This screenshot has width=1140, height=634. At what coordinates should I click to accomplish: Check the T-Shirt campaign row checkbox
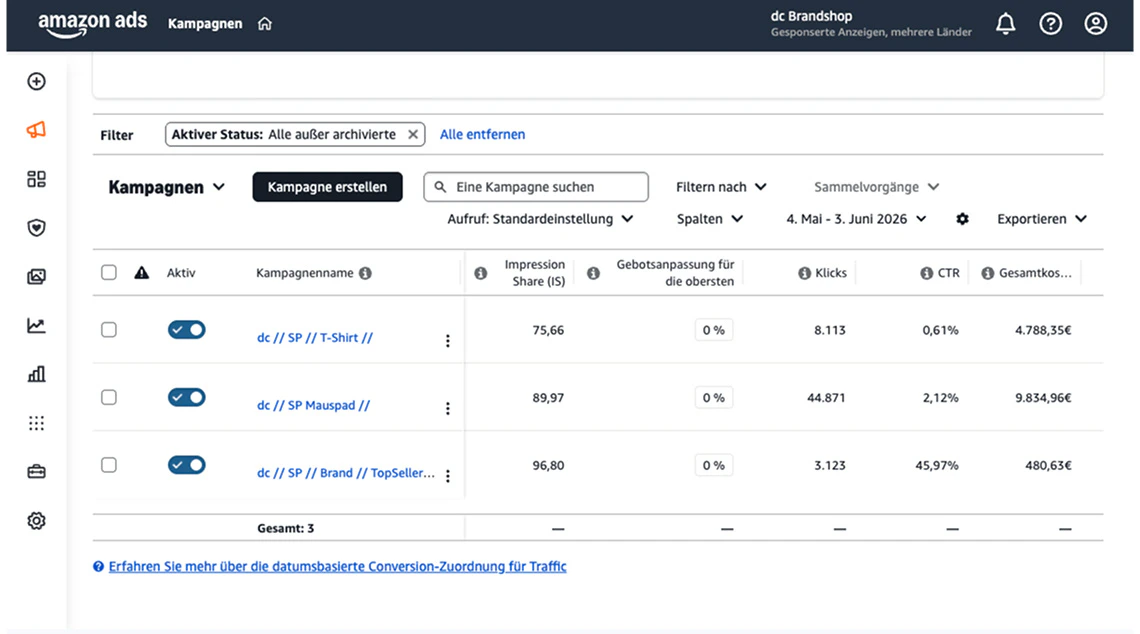click(109, 330)
